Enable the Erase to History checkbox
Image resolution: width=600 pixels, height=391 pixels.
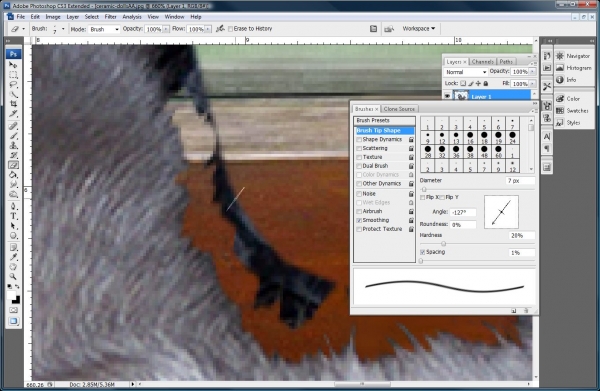coord(230,29)
